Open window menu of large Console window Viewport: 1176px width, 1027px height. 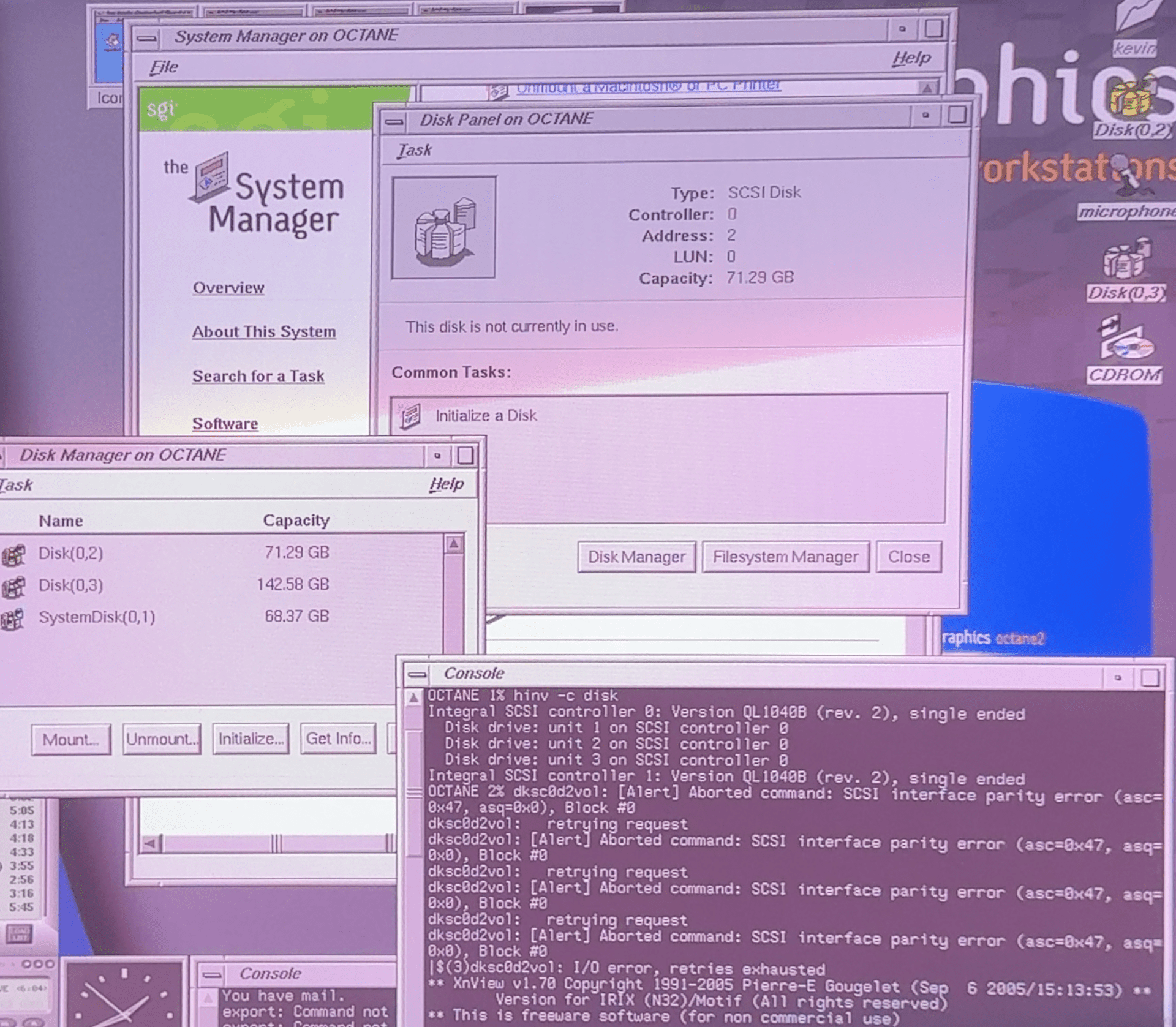(x=417, y=675)
